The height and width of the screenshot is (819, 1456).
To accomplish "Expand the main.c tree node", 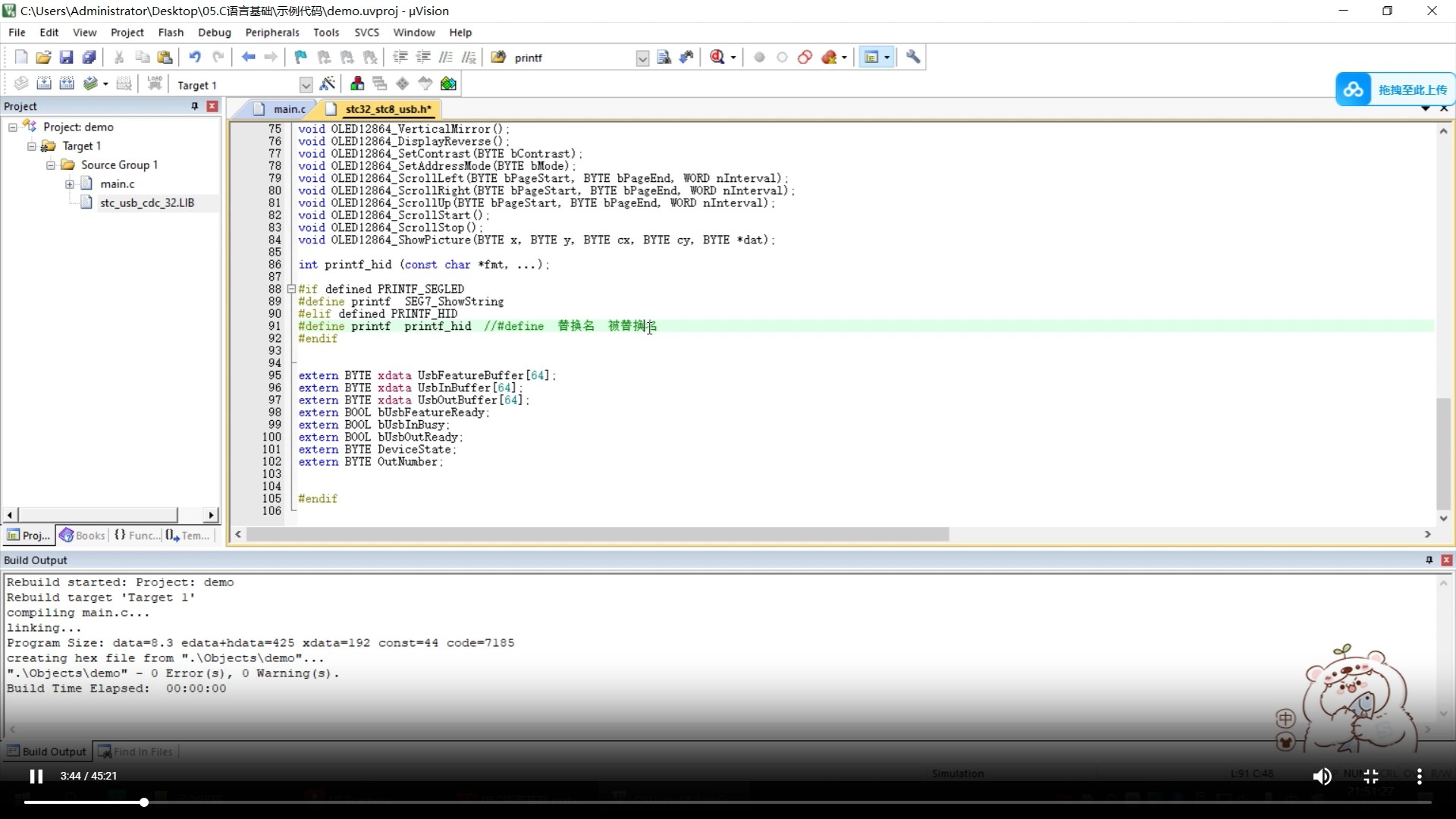I will point(70,184).
